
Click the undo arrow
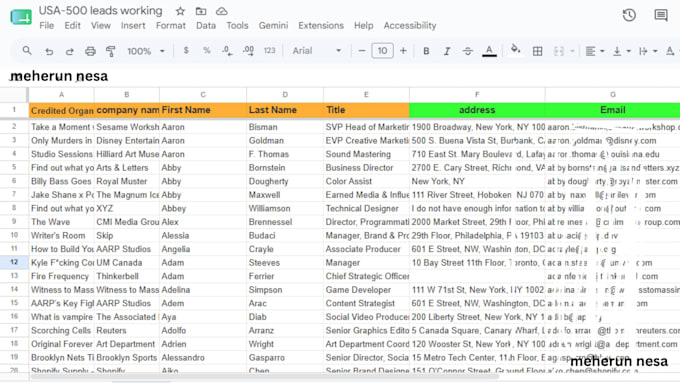tap(49, 51)
